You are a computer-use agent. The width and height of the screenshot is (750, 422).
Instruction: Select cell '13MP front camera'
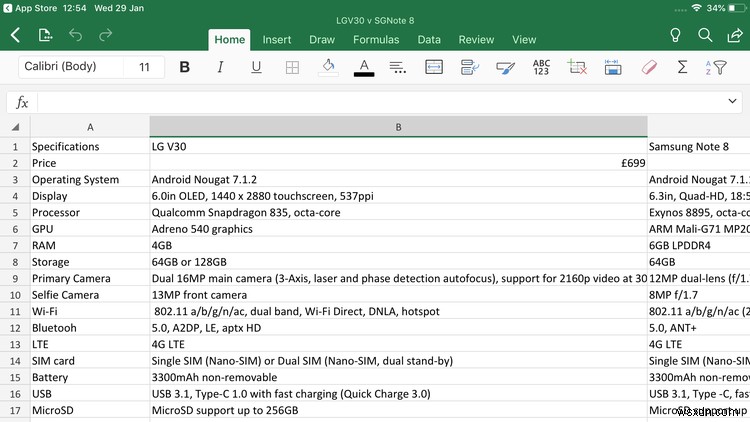[398, 295]
